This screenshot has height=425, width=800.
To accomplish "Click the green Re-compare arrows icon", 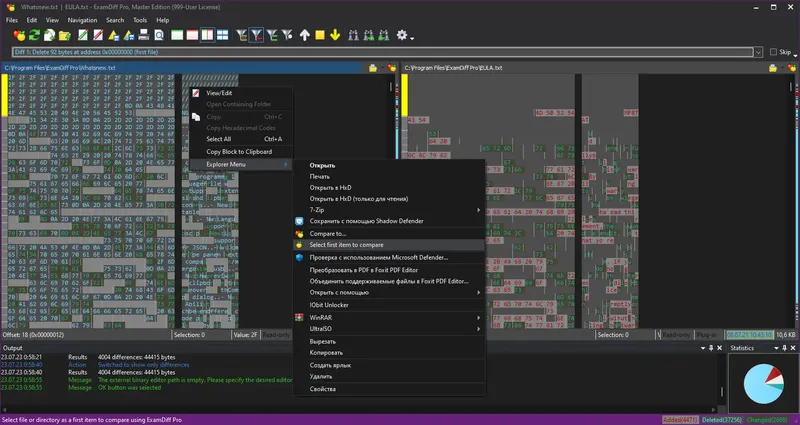I will click(x=34, y=35).
